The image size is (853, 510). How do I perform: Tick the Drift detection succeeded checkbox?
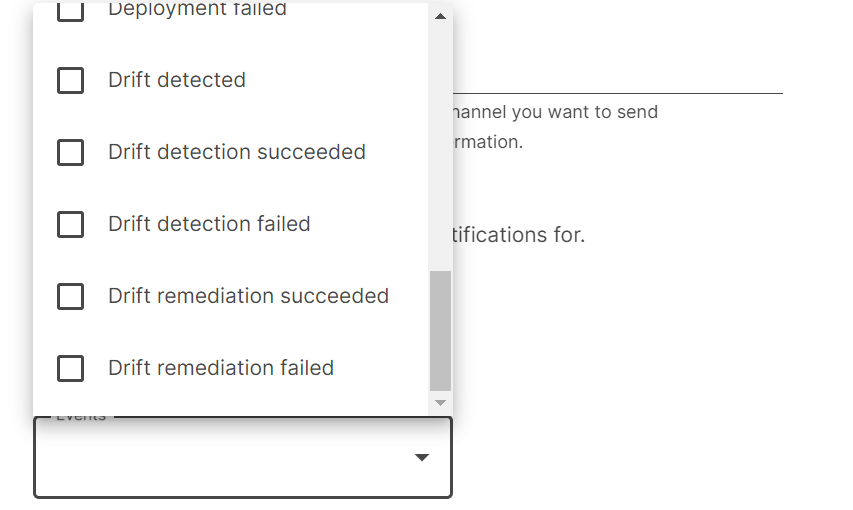(70, 152)
